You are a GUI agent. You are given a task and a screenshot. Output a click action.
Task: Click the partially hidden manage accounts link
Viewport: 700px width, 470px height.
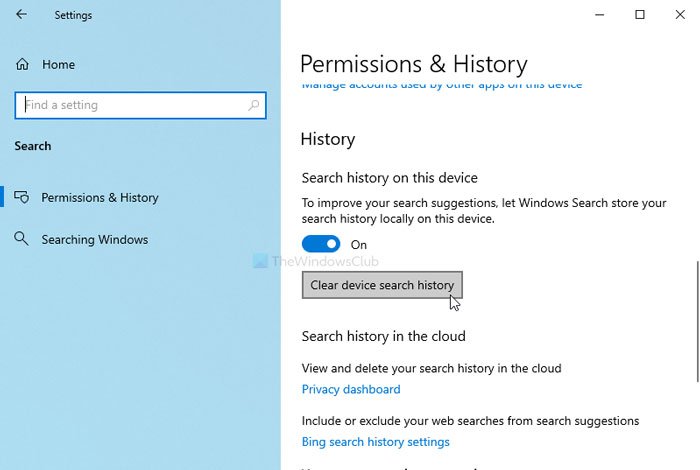(x=441, y=86)
